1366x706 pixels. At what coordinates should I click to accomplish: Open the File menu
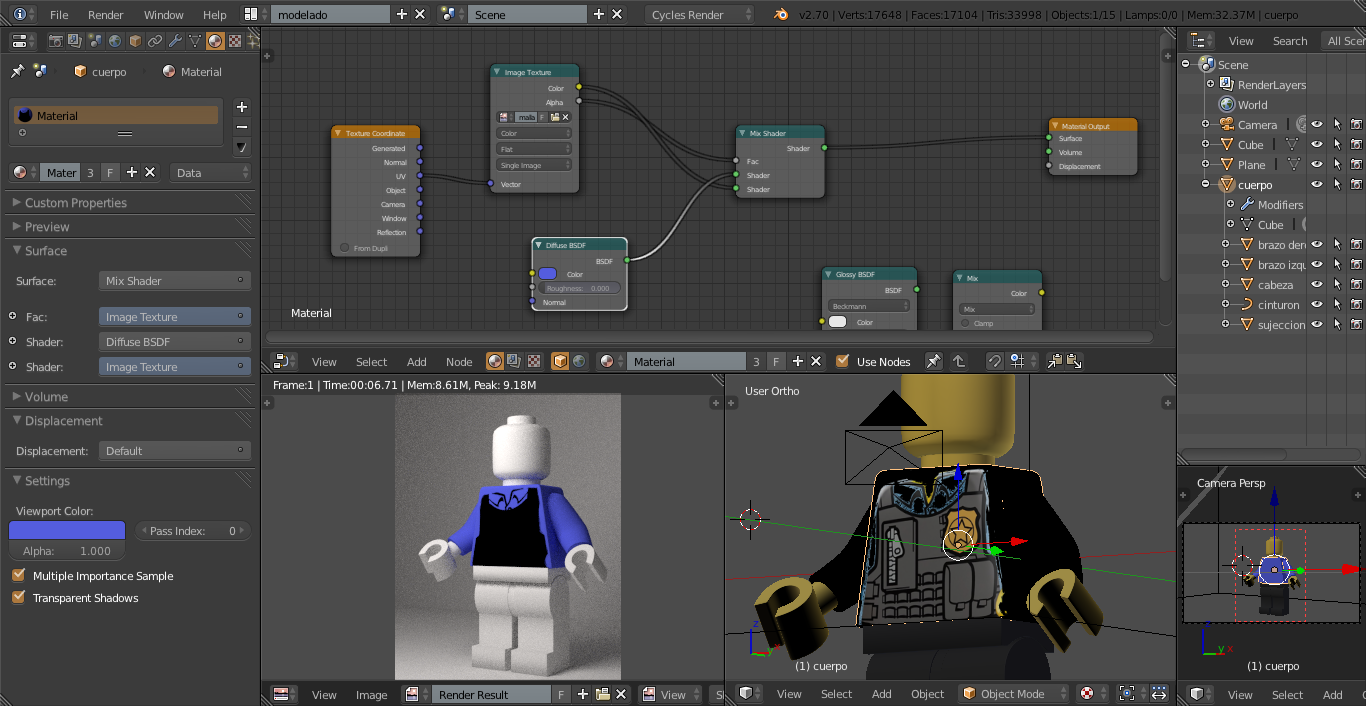pyautogui.click(x=59, y=15)
